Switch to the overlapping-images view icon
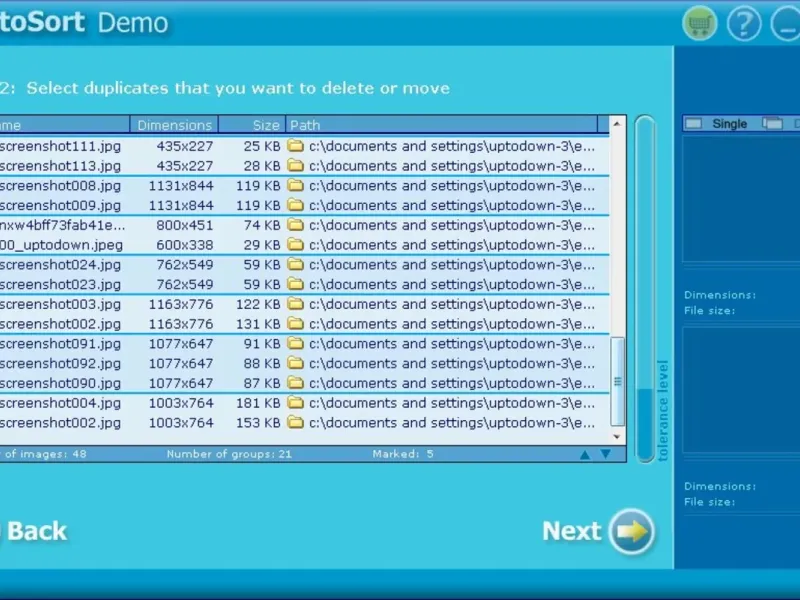Viewport: 800px width, 600px height. 772,123
